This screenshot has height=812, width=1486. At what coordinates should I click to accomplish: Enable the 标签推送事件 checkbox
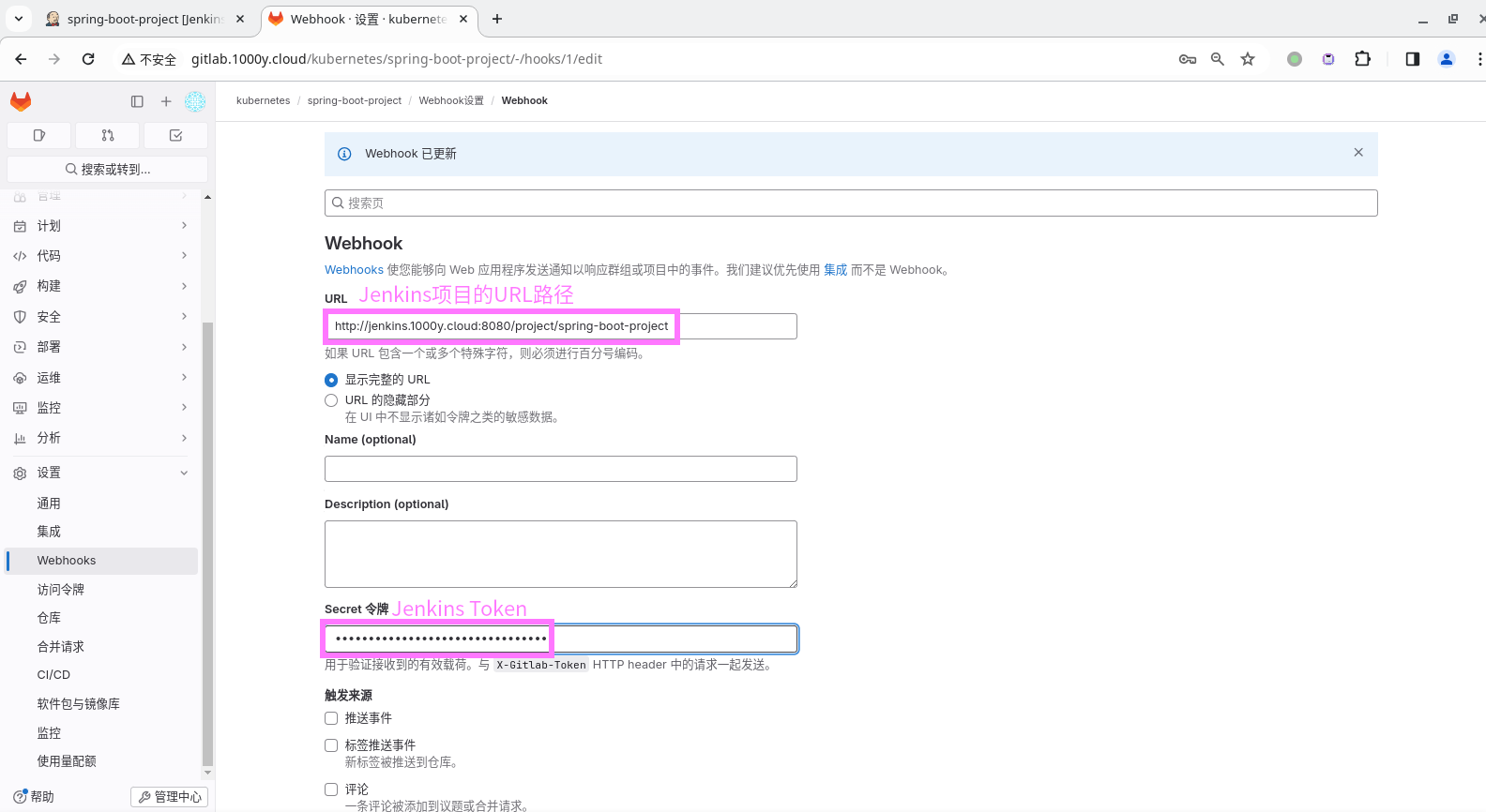[331, 745]
